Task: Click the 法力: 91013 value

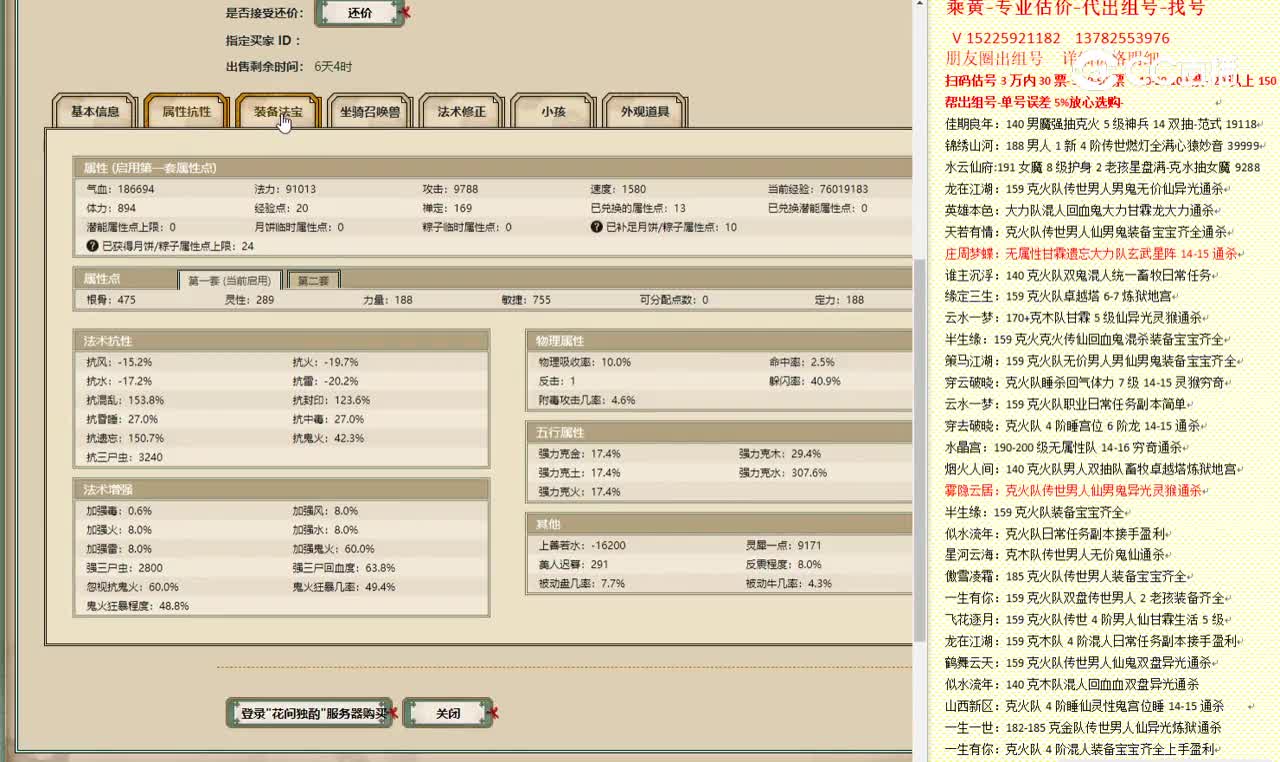Action: [x=285, y=189]
